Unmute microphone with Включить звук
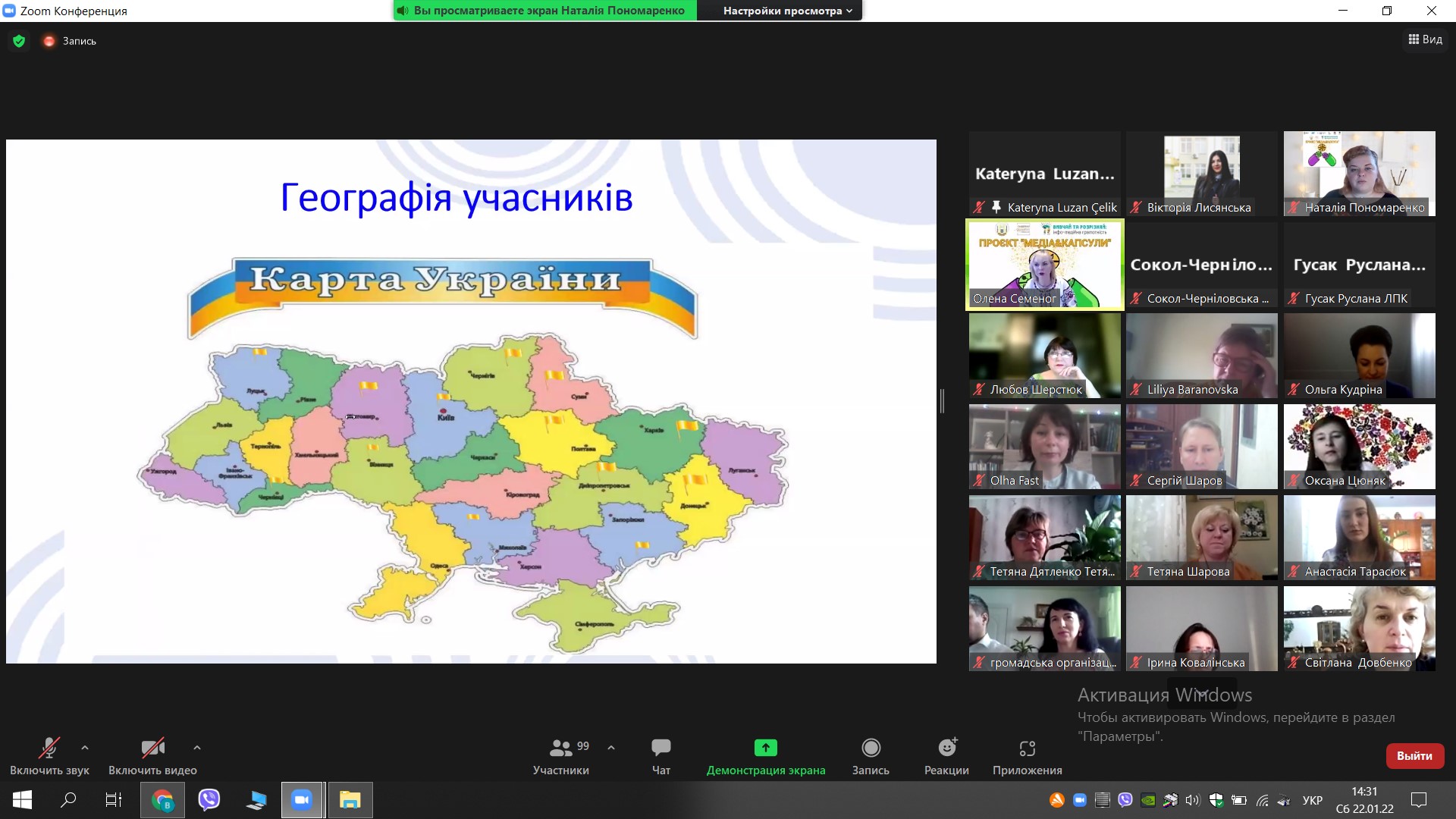The image size is (1456, 819). tap(49, 757)
